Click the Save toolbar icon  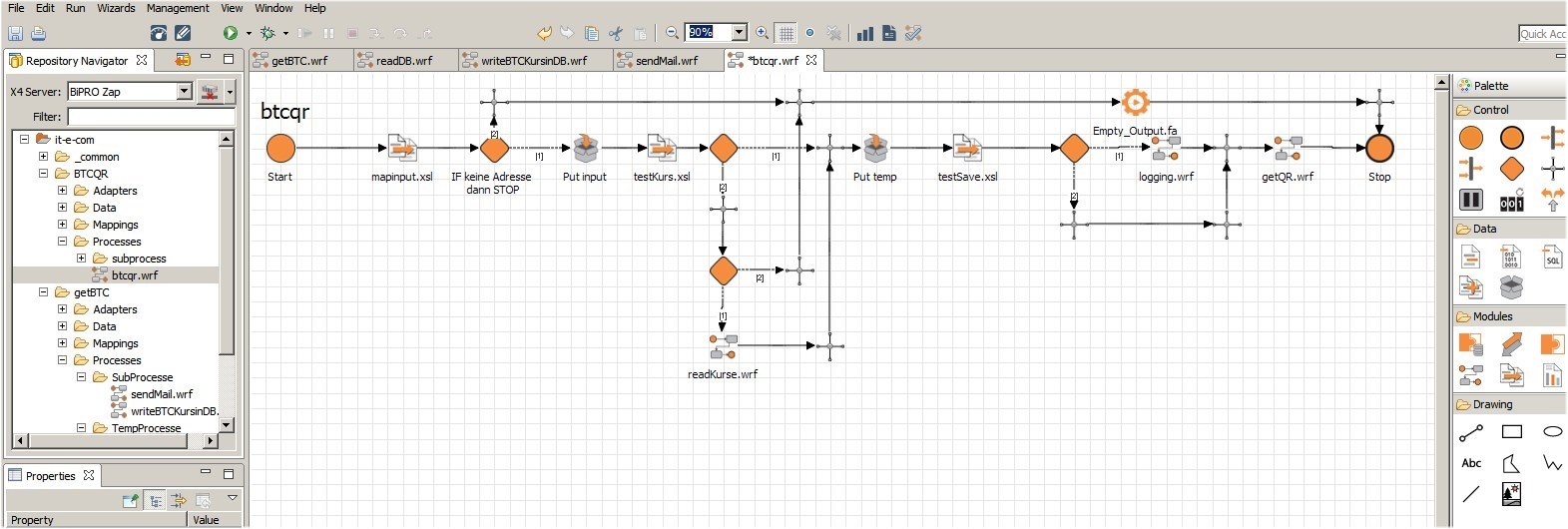pyautogui.click(x=15, y=33)
